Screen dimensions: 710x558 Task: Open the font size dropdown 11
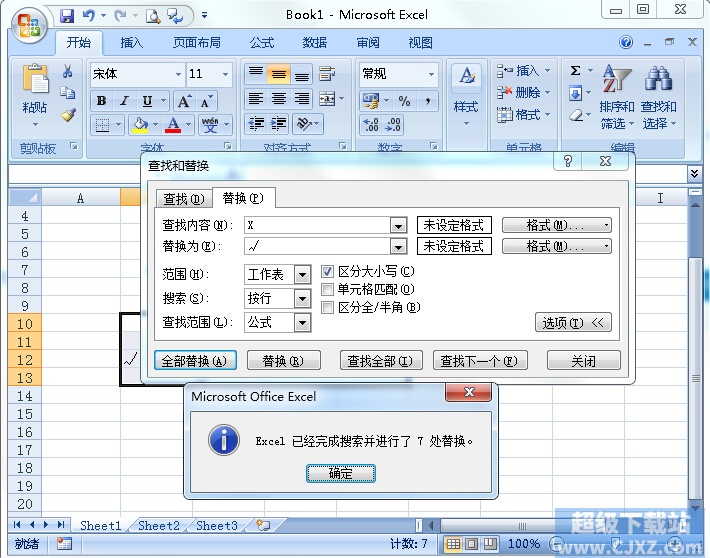pos(225,74)
